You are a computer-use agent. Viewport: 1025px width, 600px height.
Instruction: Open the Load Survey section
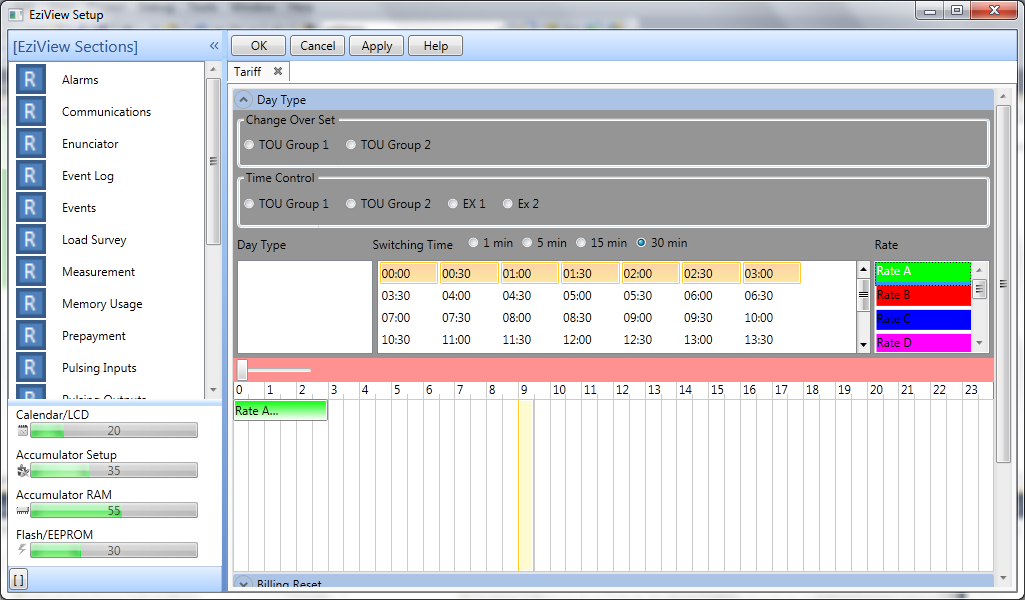point(94,240)
